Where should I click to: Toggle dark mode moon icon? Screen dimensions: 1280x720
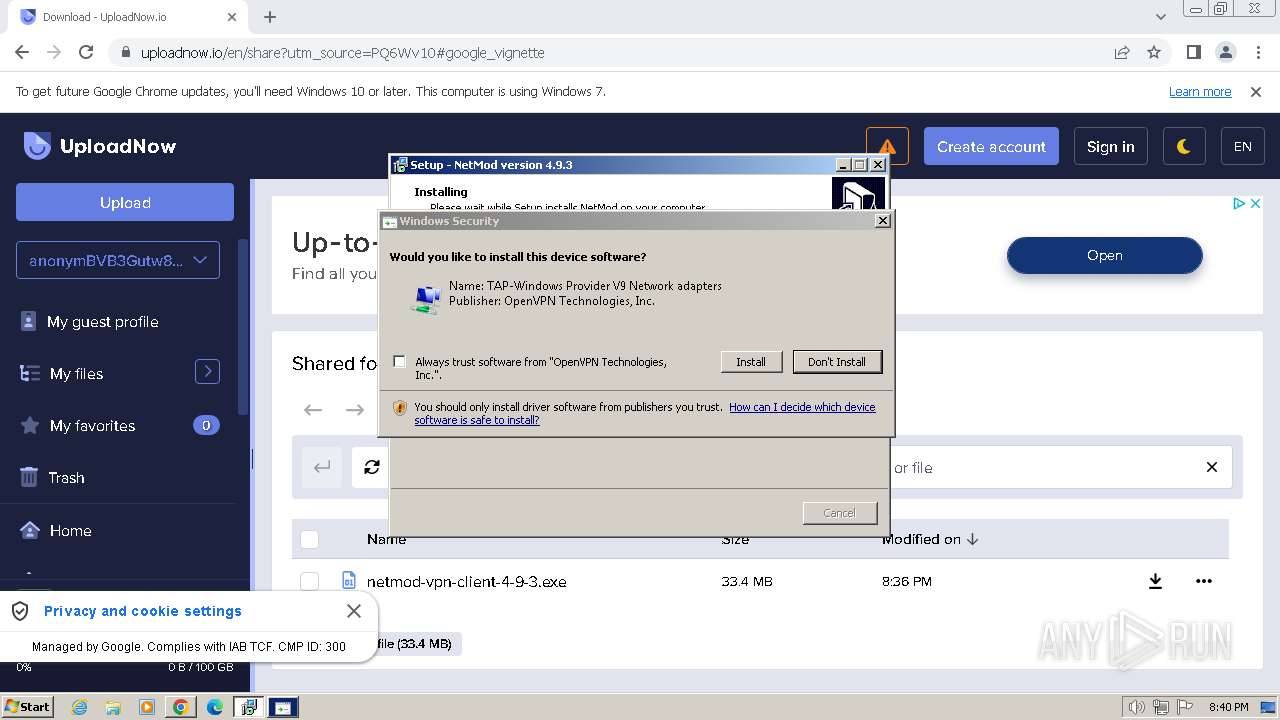[1184, 146]
